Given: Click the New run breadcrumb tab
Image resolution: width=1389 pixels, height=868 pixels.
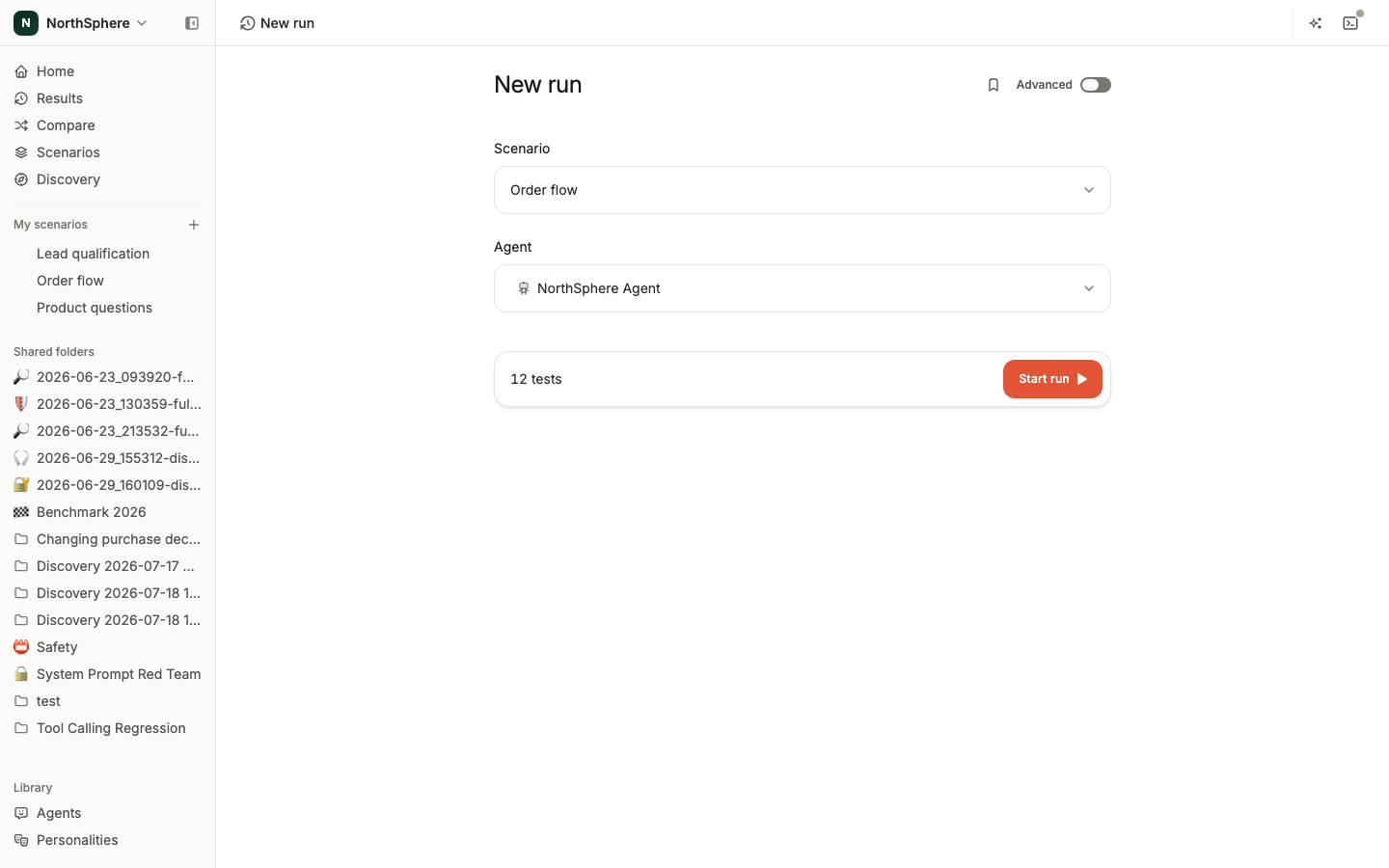Looking at the screenshot, I should [x=278, y=23].
